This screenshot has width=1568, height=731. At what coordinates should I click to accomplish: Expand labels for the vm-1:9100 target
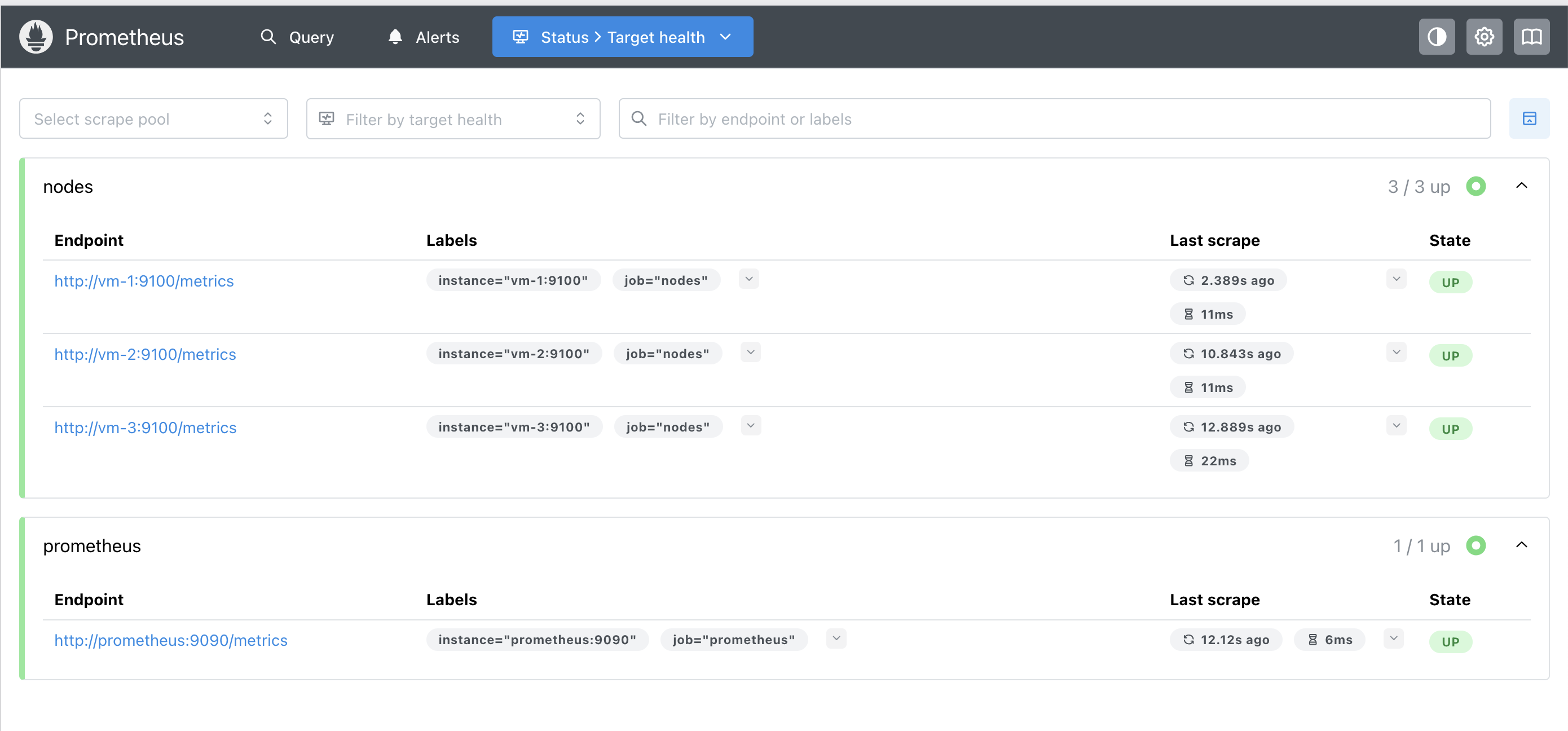pos(748,279)
